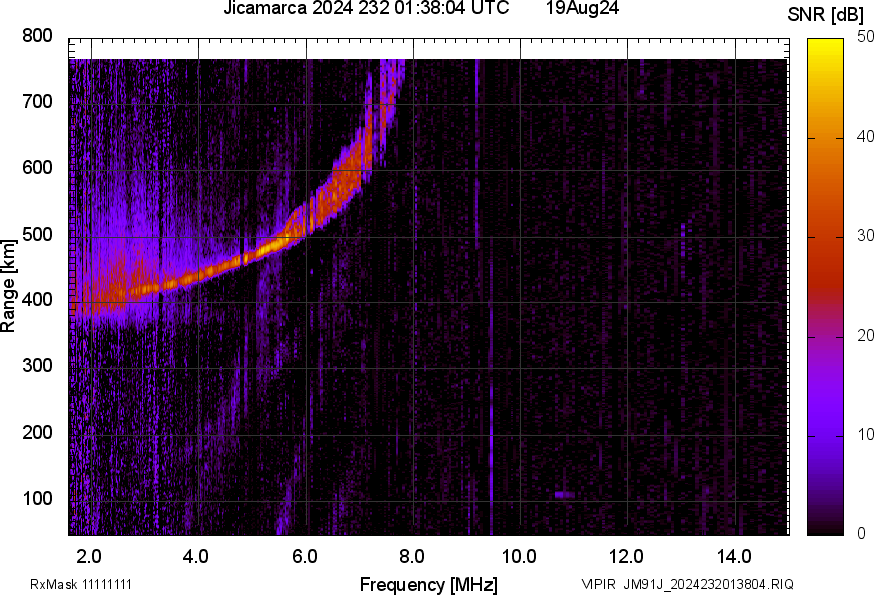Screen dimensions: 874x595
Task: Click the 2.0 frequency tick label
Action: (x=89, y=556)
